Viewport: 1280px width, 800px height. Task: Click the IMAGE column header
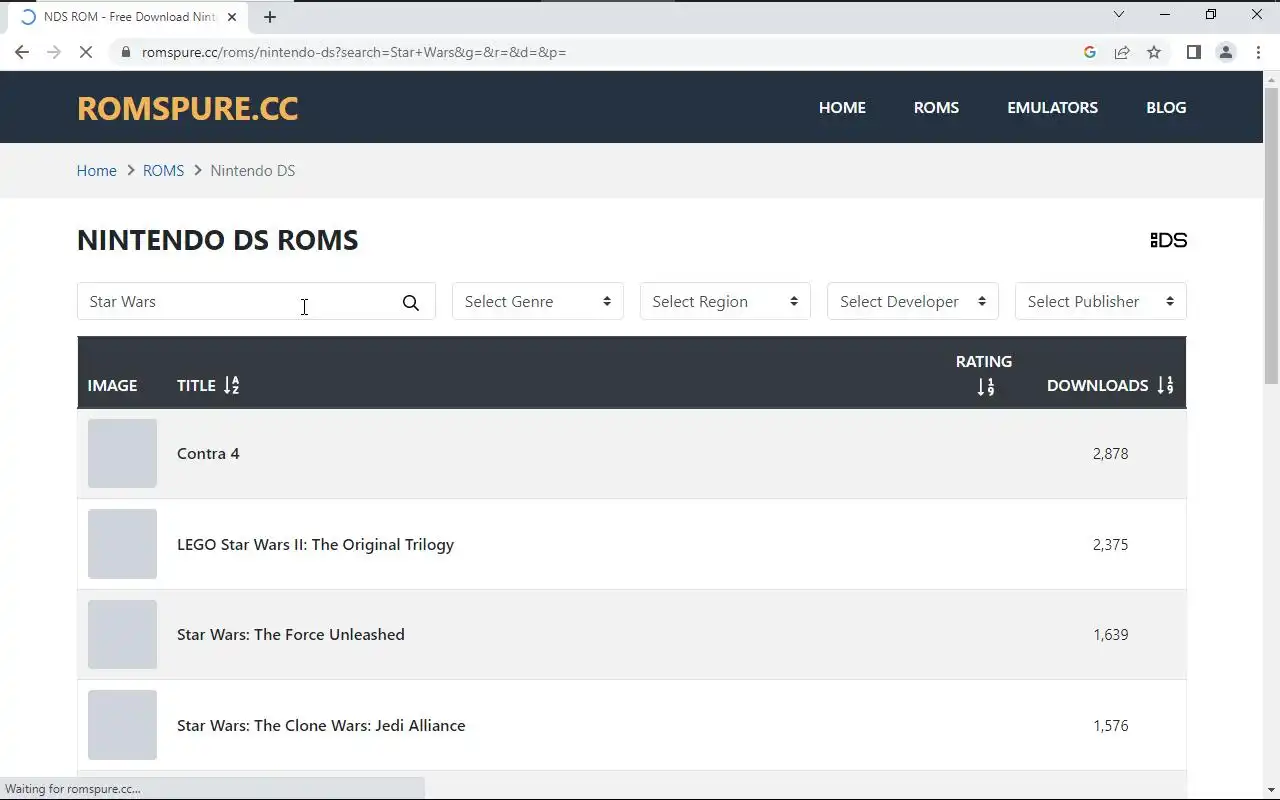pyautogui.click(x=112, y=385)
